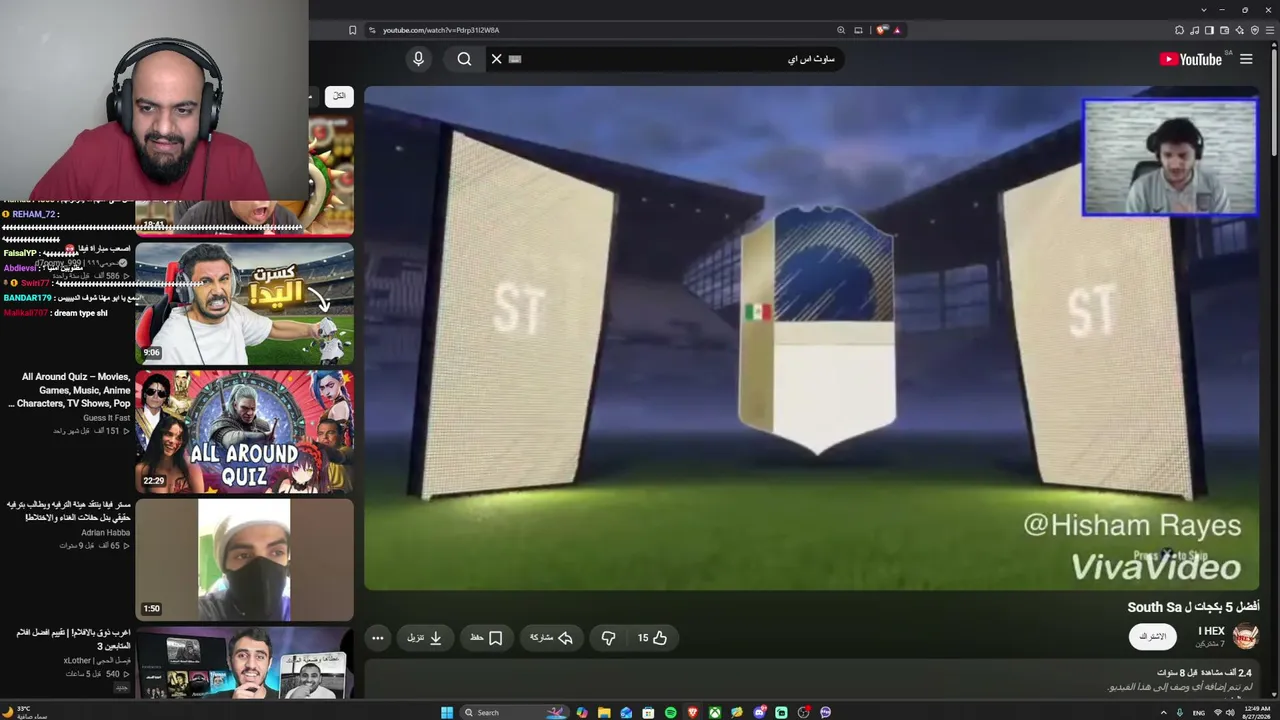The height and width of the screenshot is (720, 1280).
Task: Switch the ENG input language
Action: coord(1199,712)
